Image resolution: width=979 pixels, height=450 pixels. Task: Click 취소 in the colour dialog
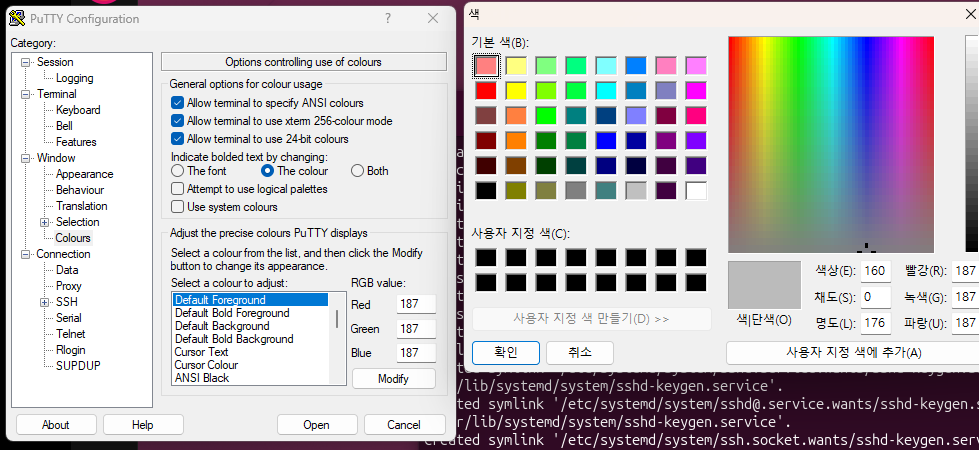580,353
